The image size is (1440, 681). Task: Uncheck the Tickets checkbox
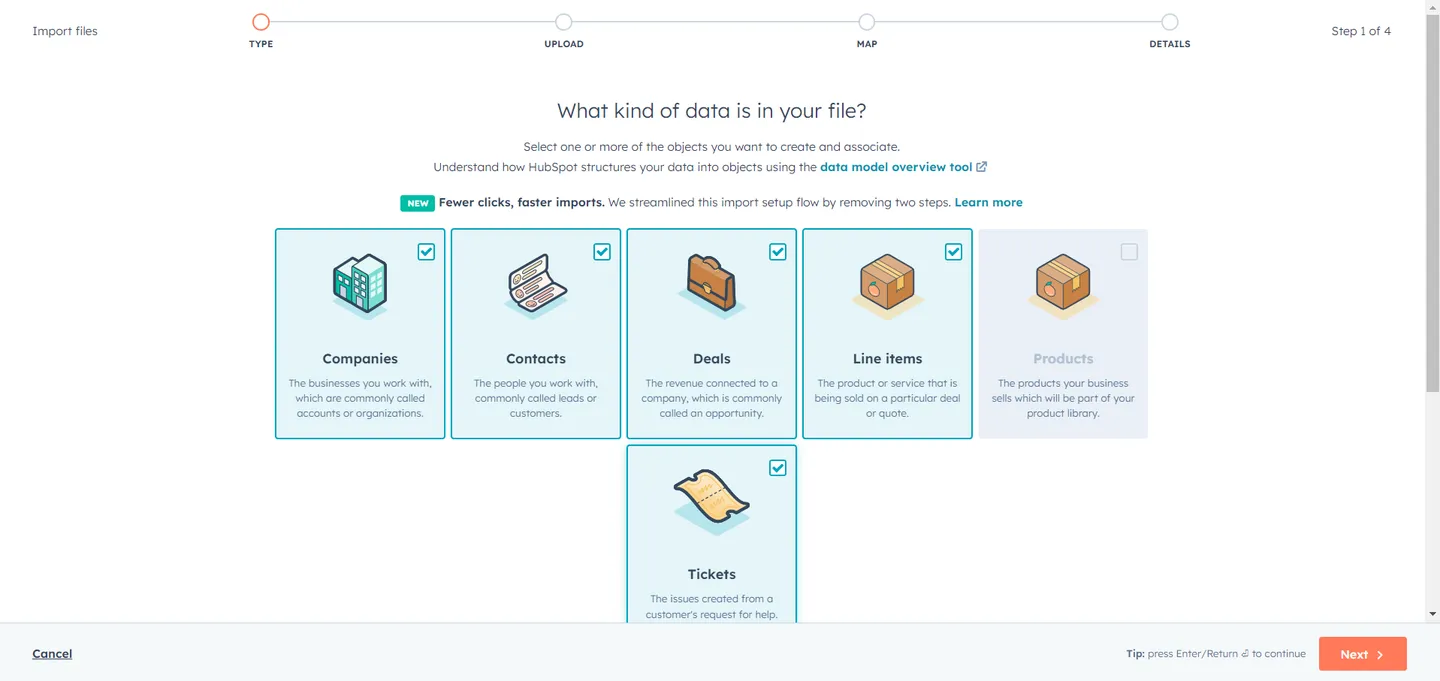pos(778,468)
